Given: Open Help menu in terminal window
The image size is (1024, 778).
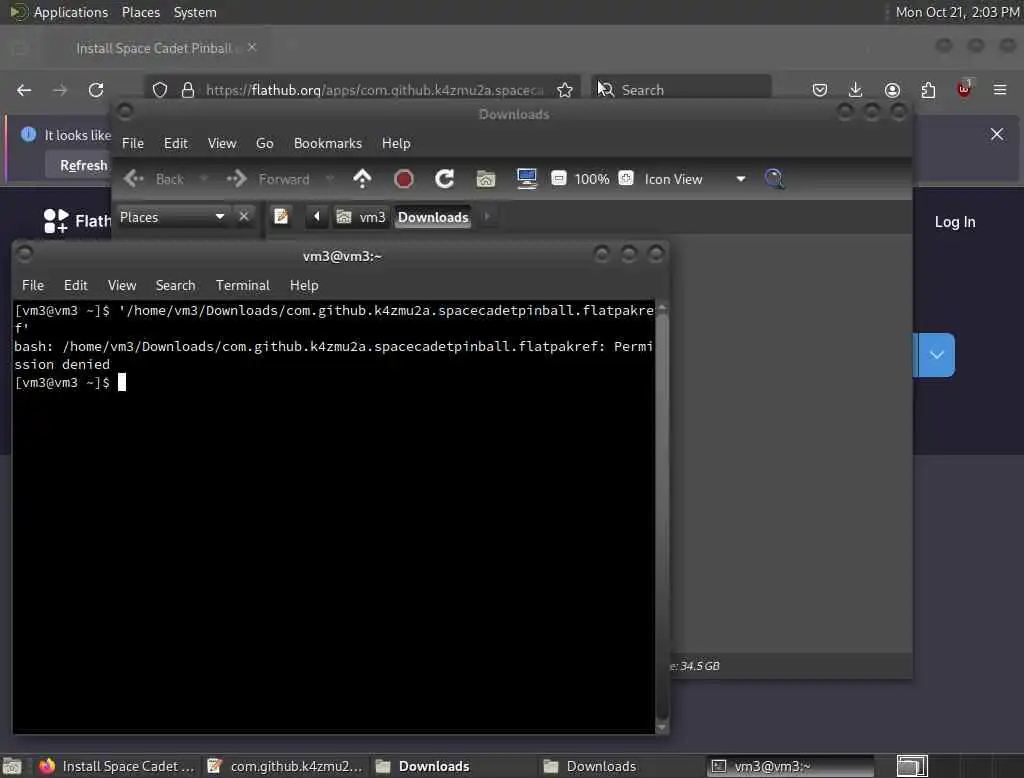Looking at the screenshot, I should 304,285.
